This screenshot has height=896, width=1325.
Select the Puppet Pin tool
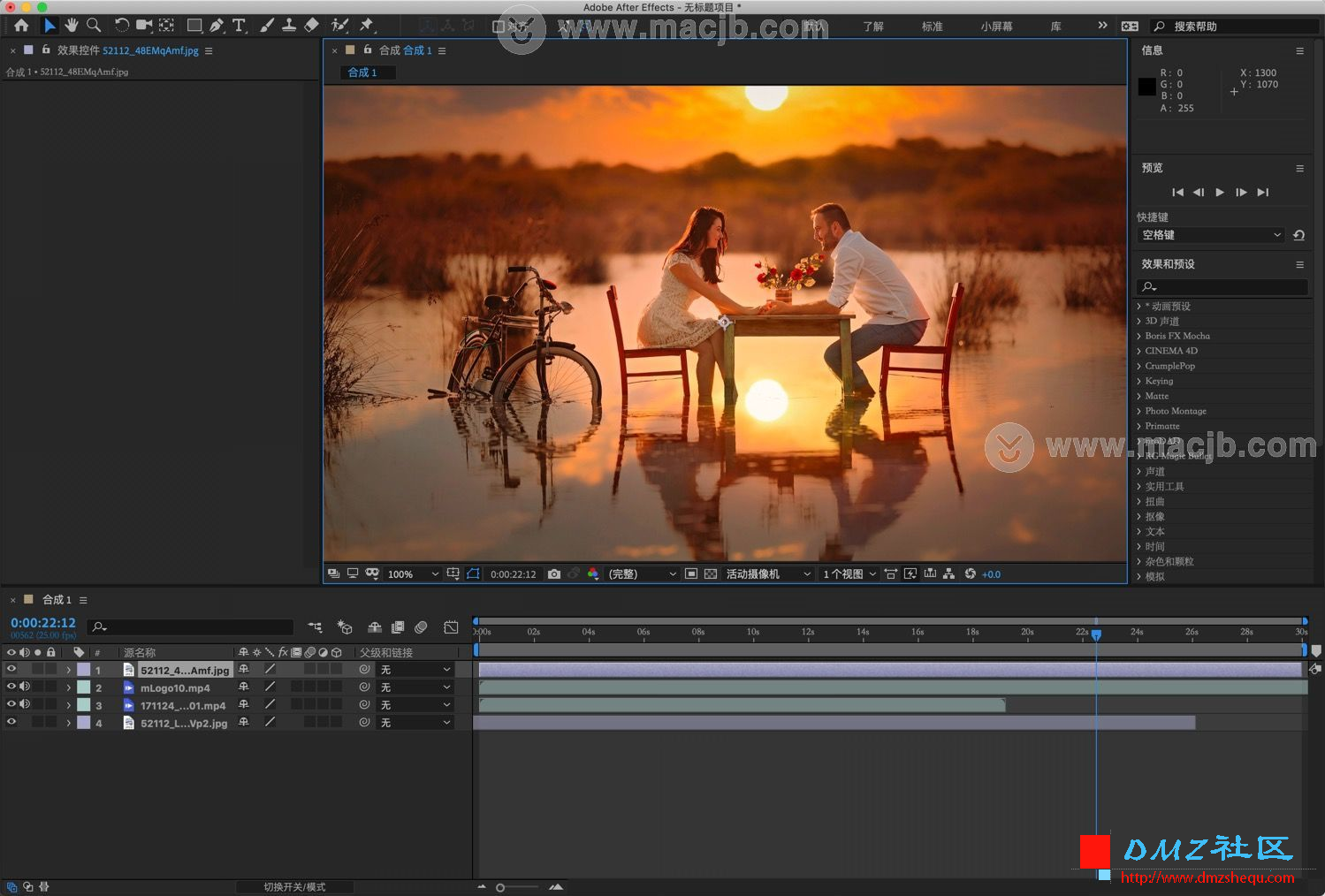coord(367,26)
